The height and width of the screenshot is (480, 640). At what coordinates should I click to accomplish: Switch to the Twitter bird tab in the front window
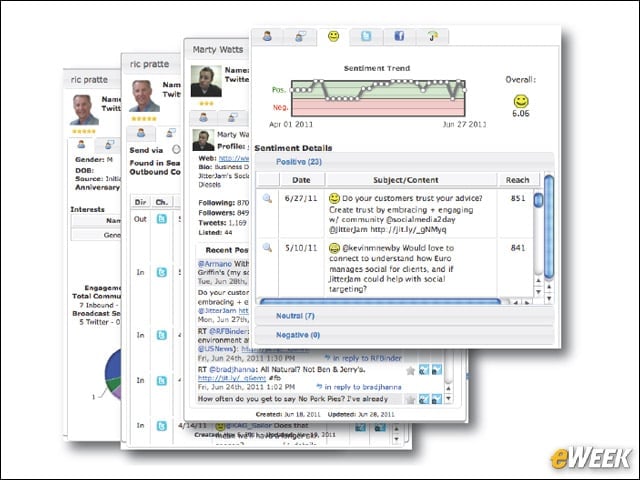(366, 36)
